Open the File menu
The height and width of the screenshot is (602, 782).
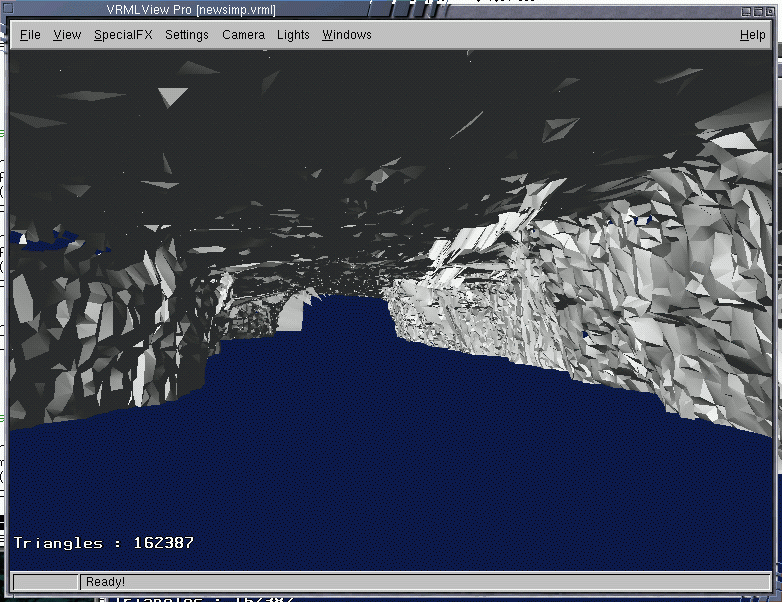pyautogui.click(x=30, y=35)
